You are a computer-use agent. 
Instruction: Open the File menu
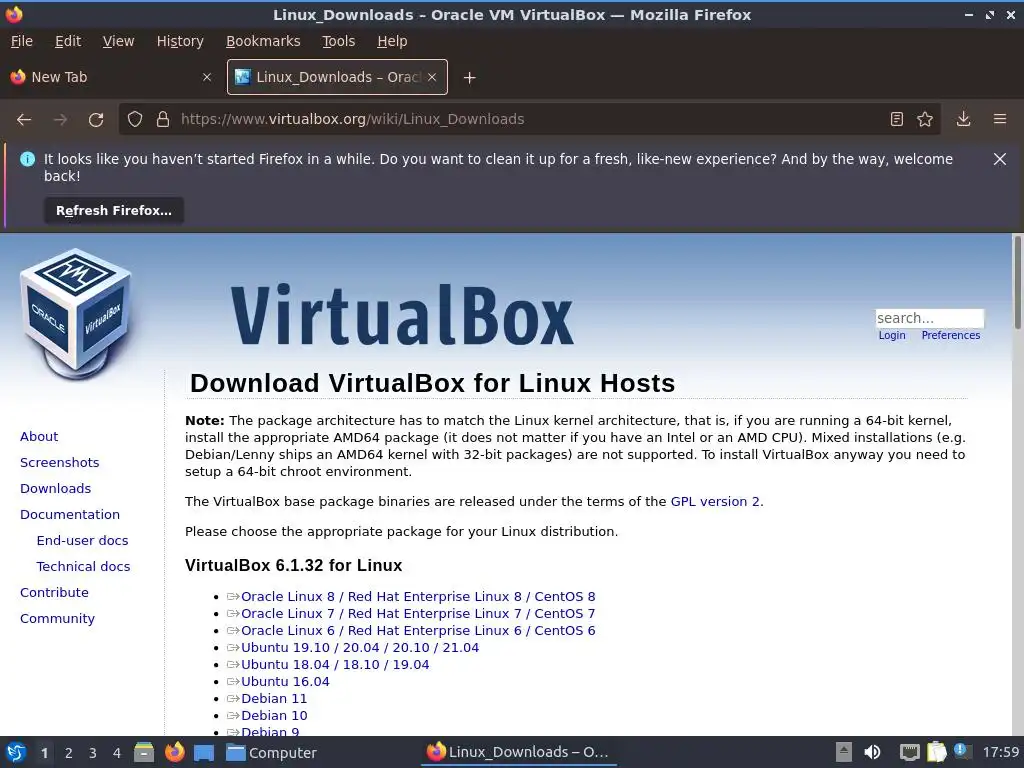(x=22, y=41)
